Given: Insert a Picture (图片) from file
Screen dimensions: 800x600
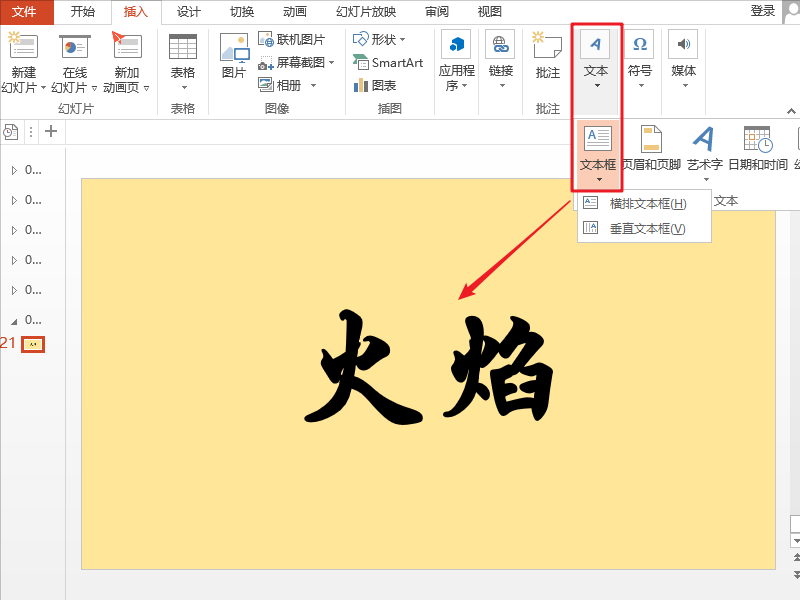Looking at the screenshot, I should click(234, 56).
